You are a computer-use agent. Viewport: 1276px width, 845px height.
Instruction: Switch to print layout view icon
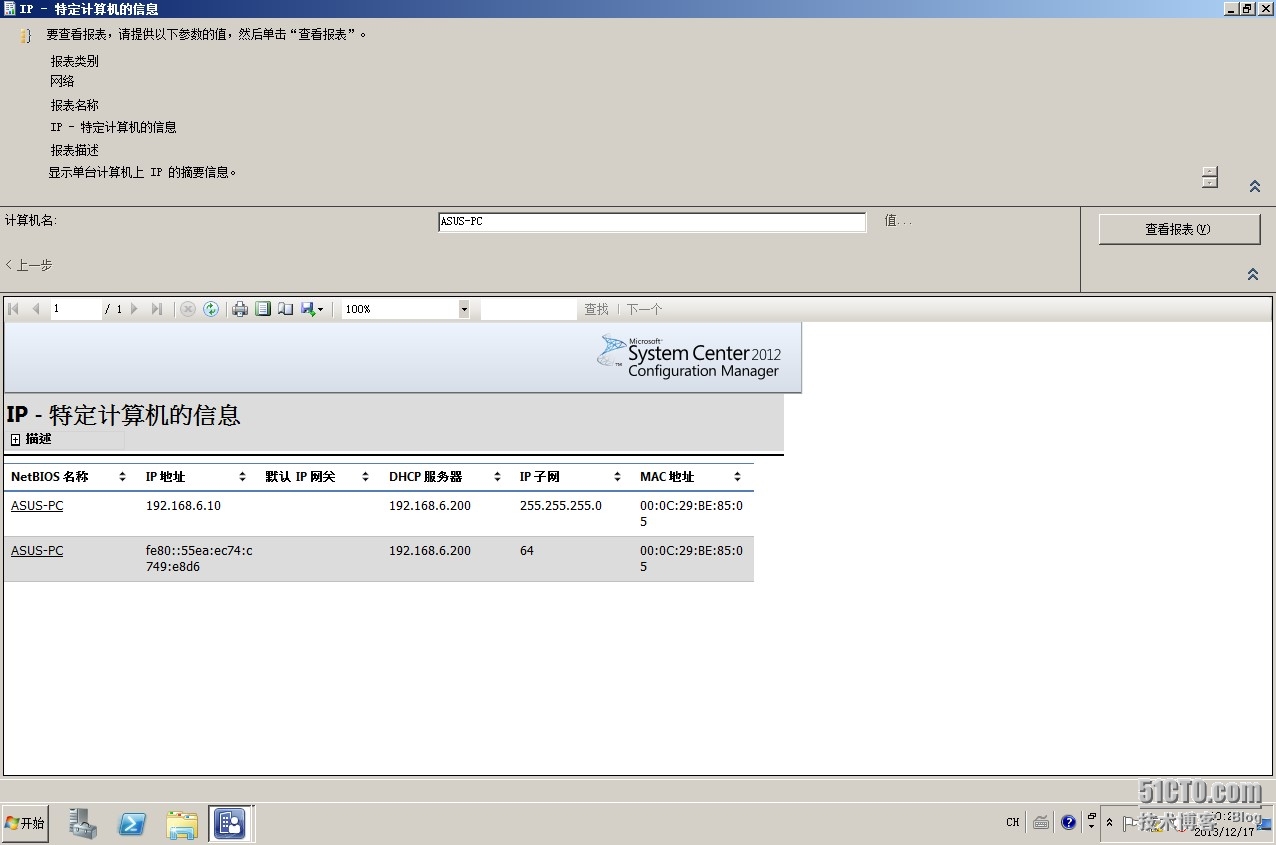tap(263, 309)
